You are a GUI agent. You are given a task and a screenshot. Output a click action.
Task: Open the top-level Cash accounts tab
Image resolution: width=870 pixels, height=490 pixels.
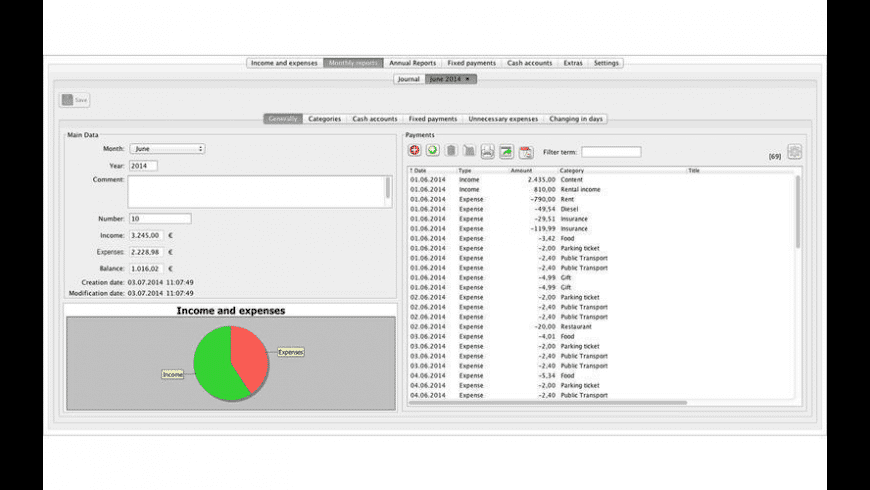tap(529, 63)
